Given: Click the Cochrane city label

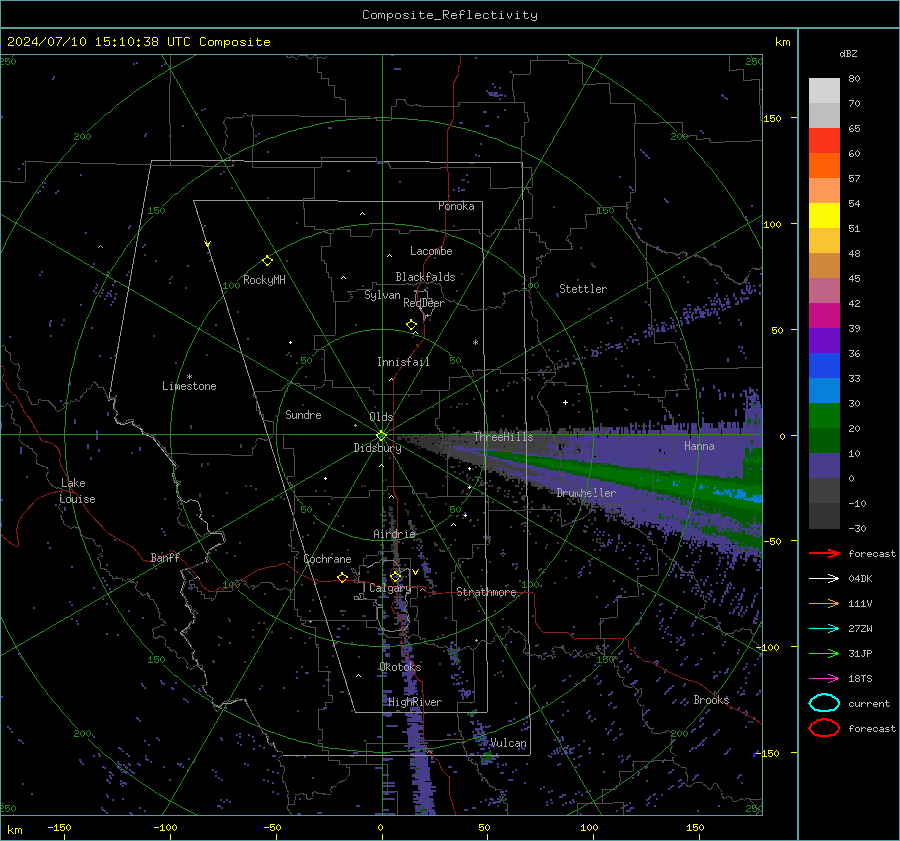Looking at the screenshot, I should click(x=327, y=559).
